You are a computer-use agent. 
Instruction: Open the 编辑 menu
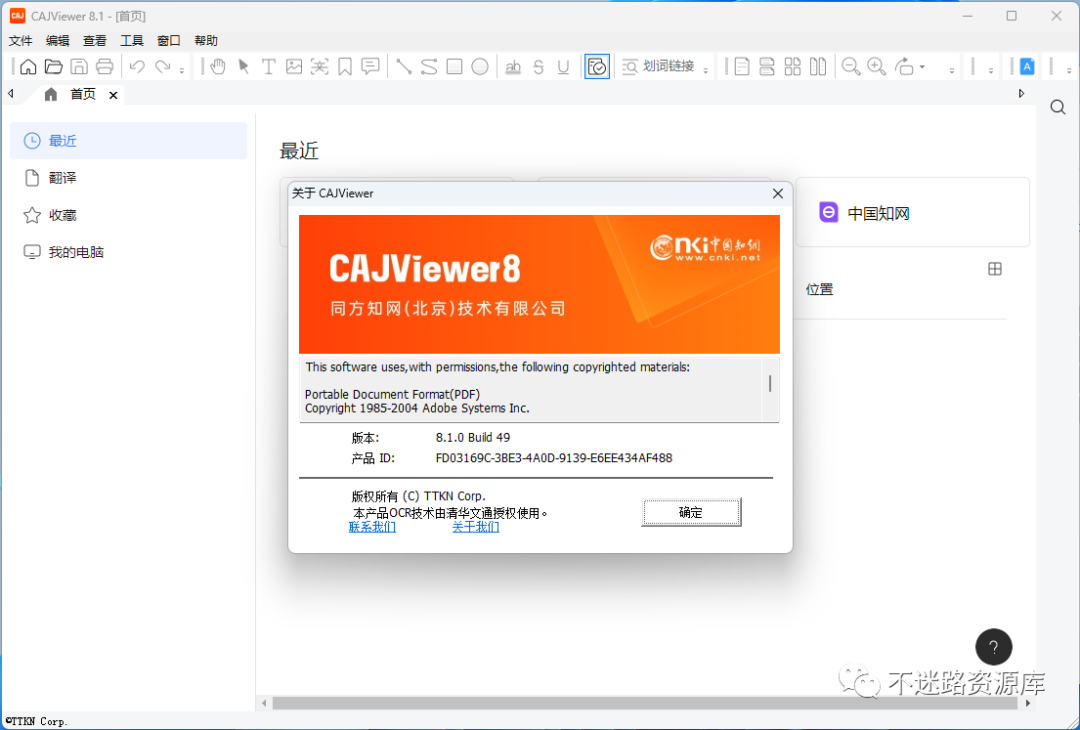pos(58,41)
